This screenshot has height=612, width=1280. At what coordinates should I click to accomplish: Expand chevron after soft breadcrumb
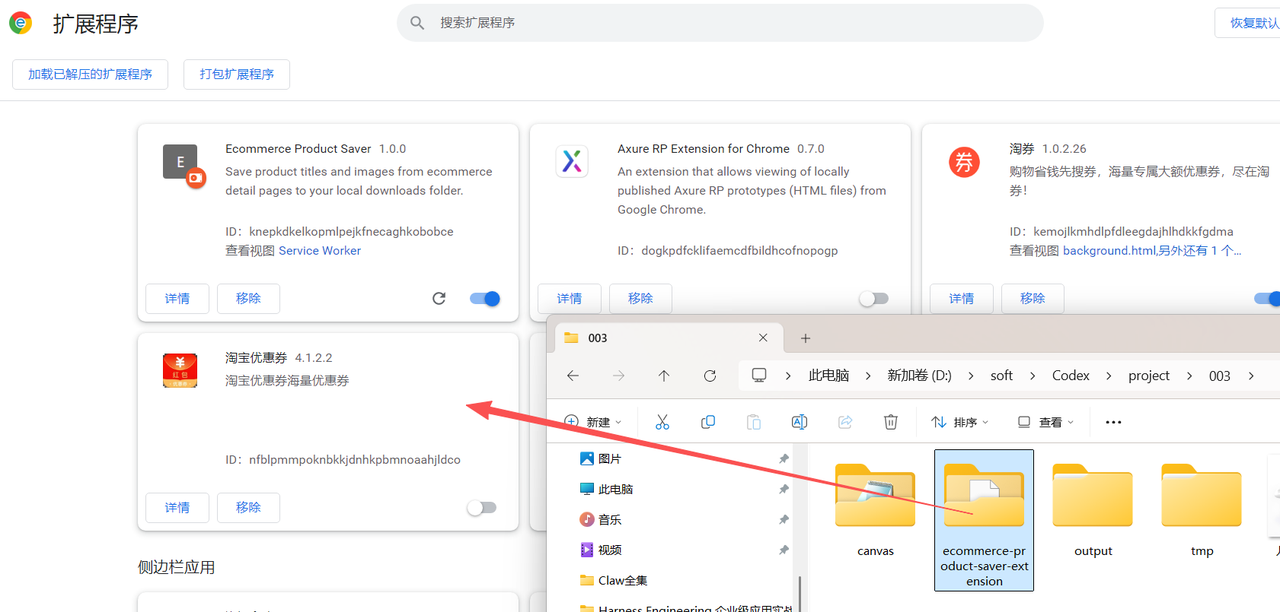tap(1033, 376)
